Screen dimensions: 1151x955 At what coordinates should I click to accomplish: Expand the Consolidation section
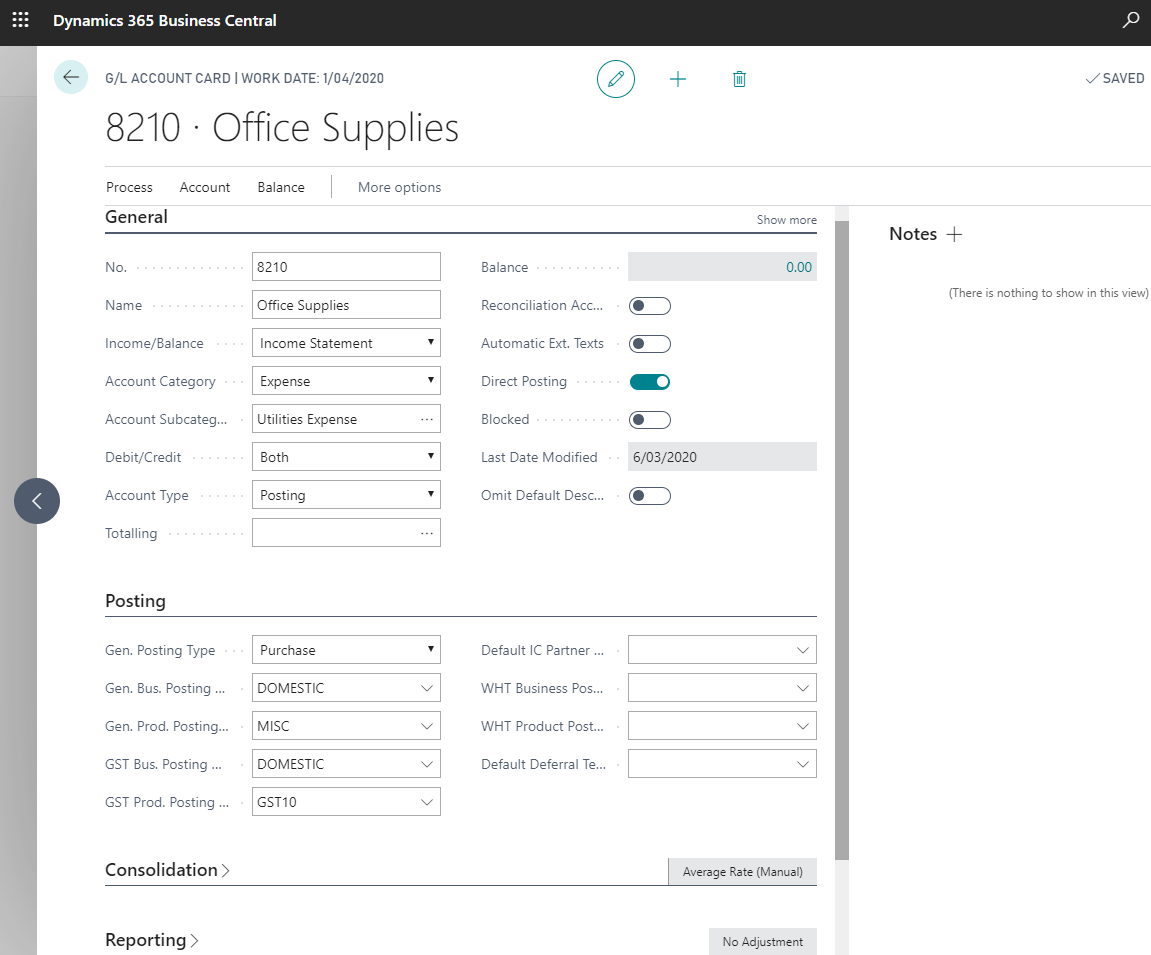click(x=168, y=870)
